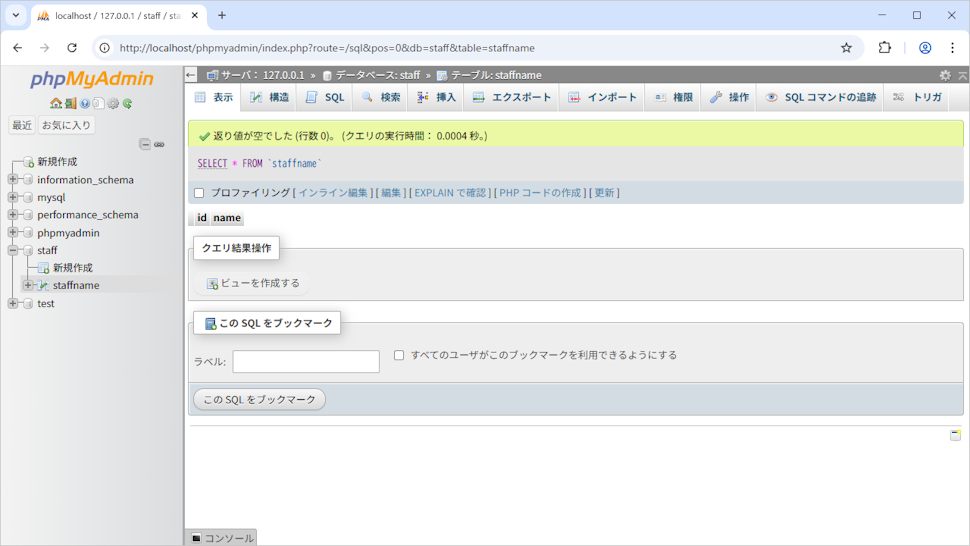This screenshot has width=970, height=546.
Task: Go back to the previous page
Action: pyautogui.click(x=17, y=48)
